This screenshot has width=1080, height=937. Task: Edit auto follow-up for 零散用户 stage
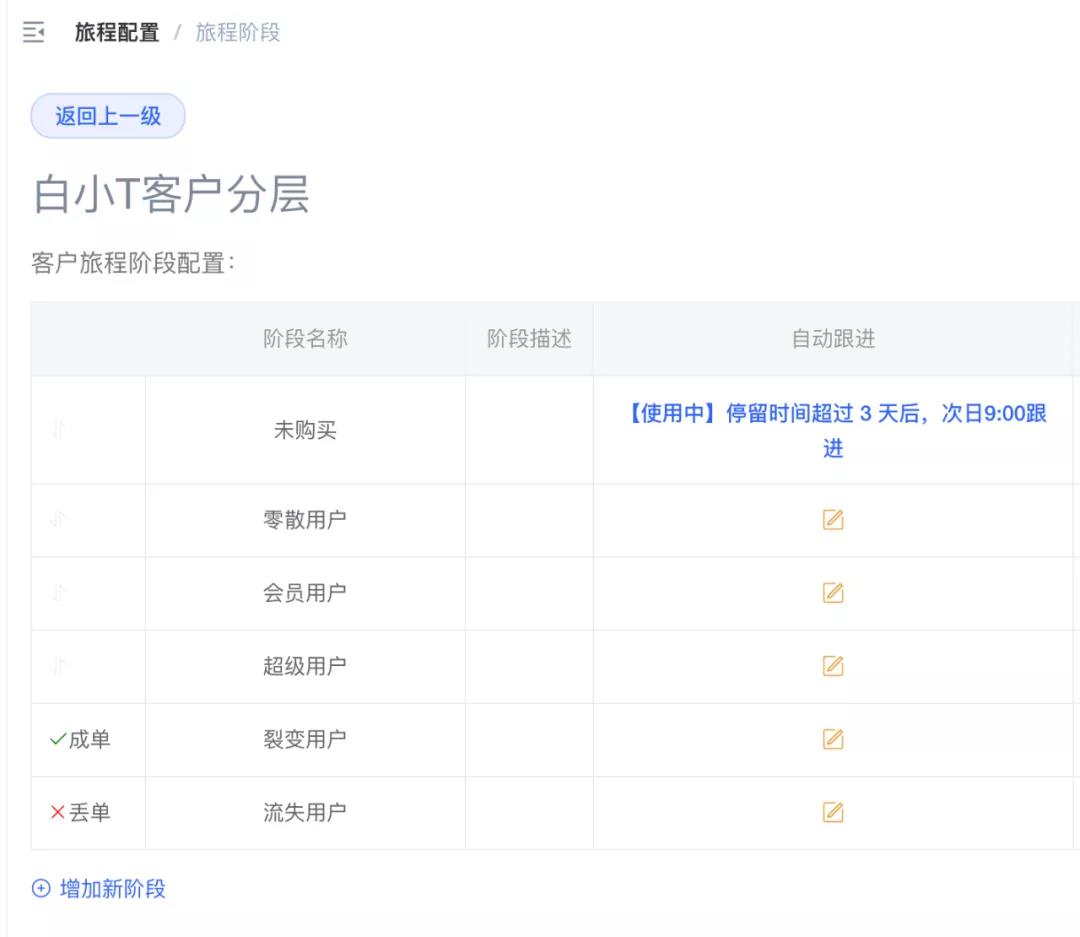(x=833, y=520)
